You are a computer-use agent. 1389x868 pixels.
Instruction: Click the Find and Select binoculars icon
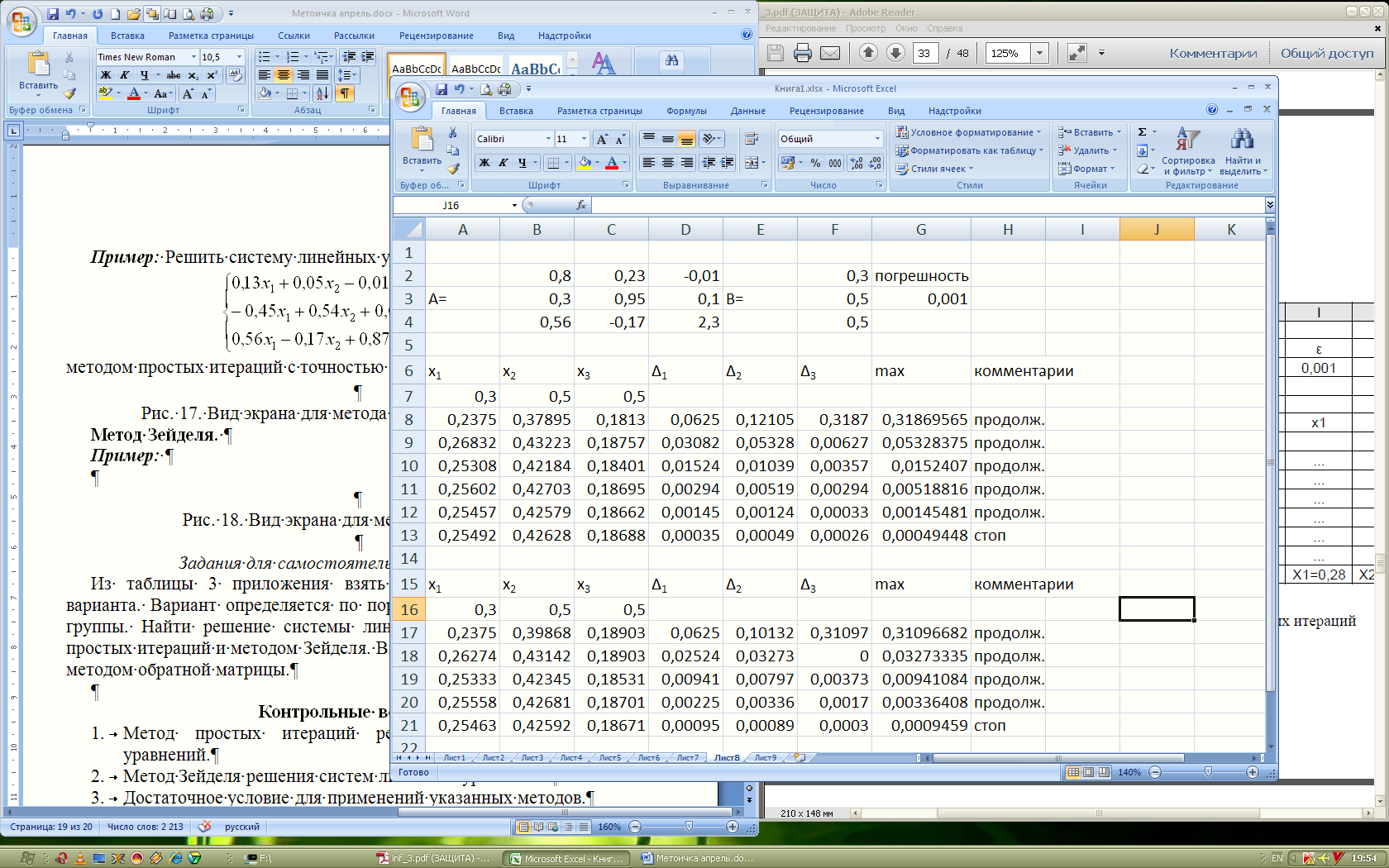(1242, 139)
